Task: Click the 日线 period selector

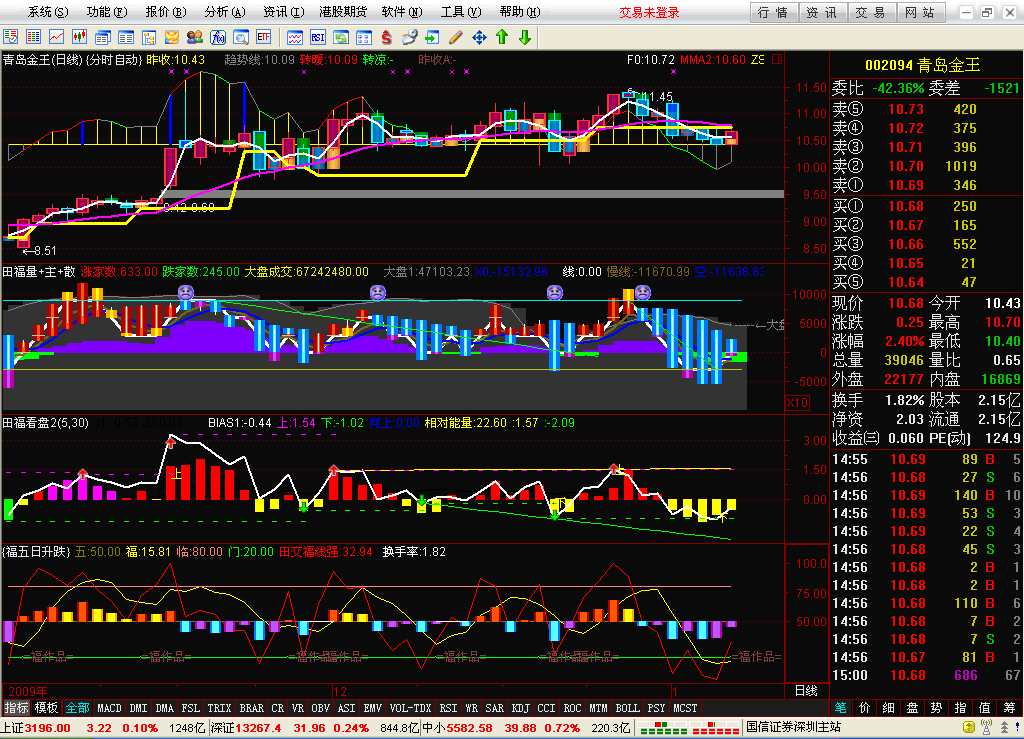Action: pyautogui.click(x=806, y=690)
